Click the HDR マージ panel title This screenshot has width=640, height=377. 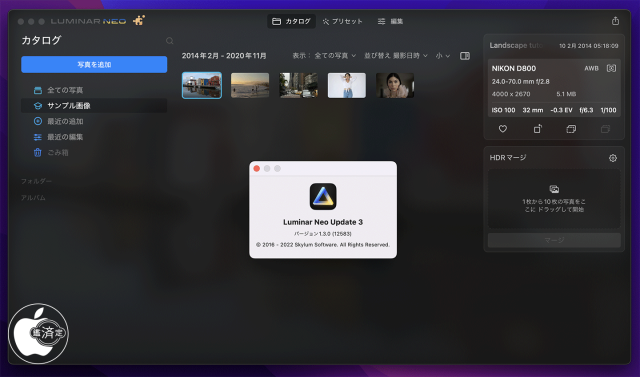[x=508, y=157]
